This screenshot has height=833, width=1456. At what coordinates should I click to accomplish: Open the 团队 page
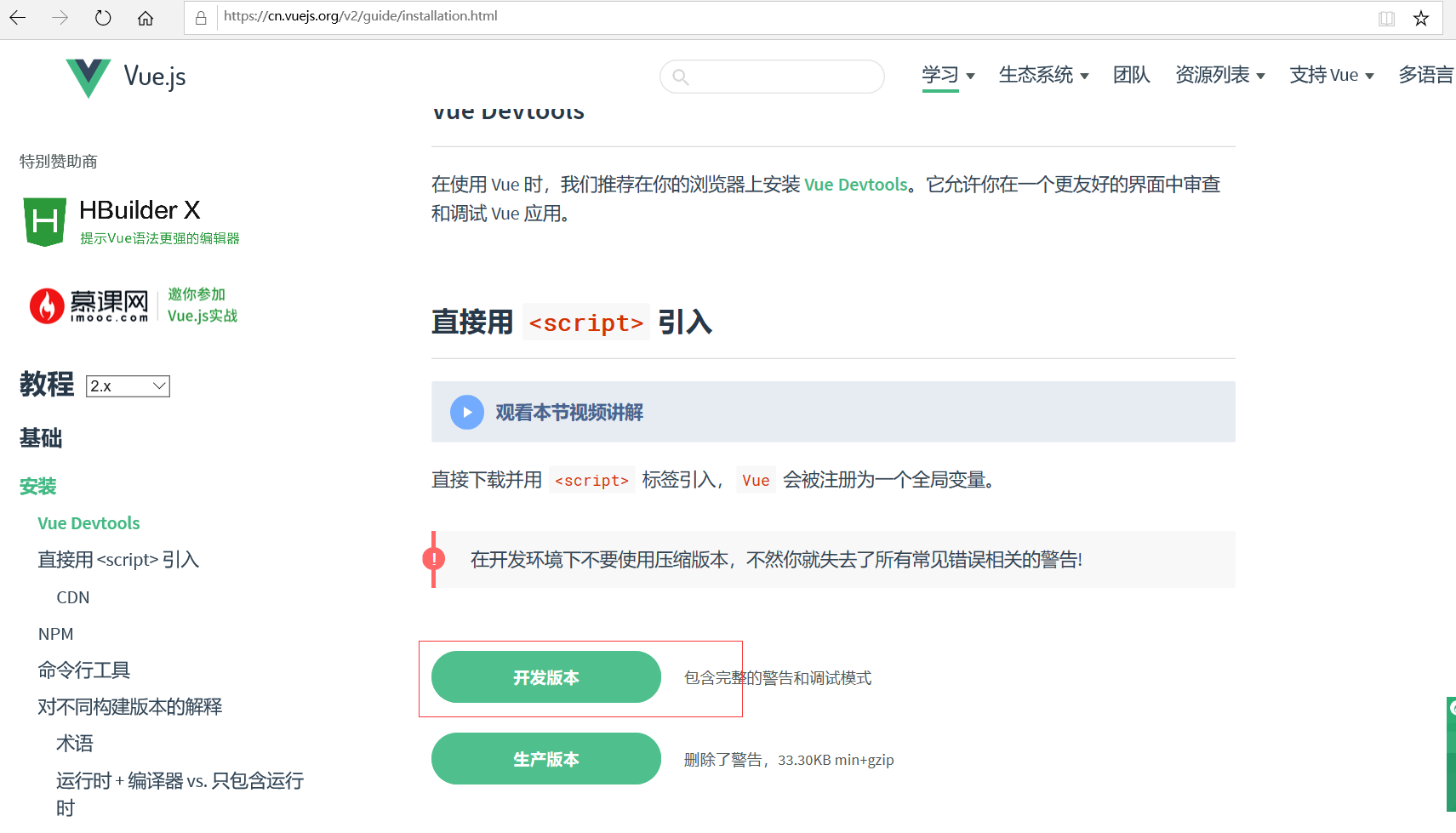[1131, 76]
